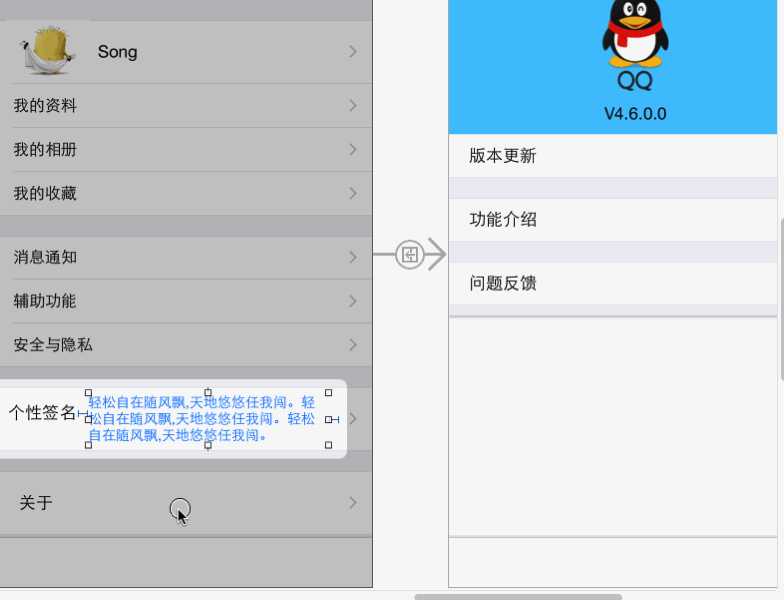Click the top-left resize handle of signature label
Screen dimensions: 784x600
click(x=88, y=393)
